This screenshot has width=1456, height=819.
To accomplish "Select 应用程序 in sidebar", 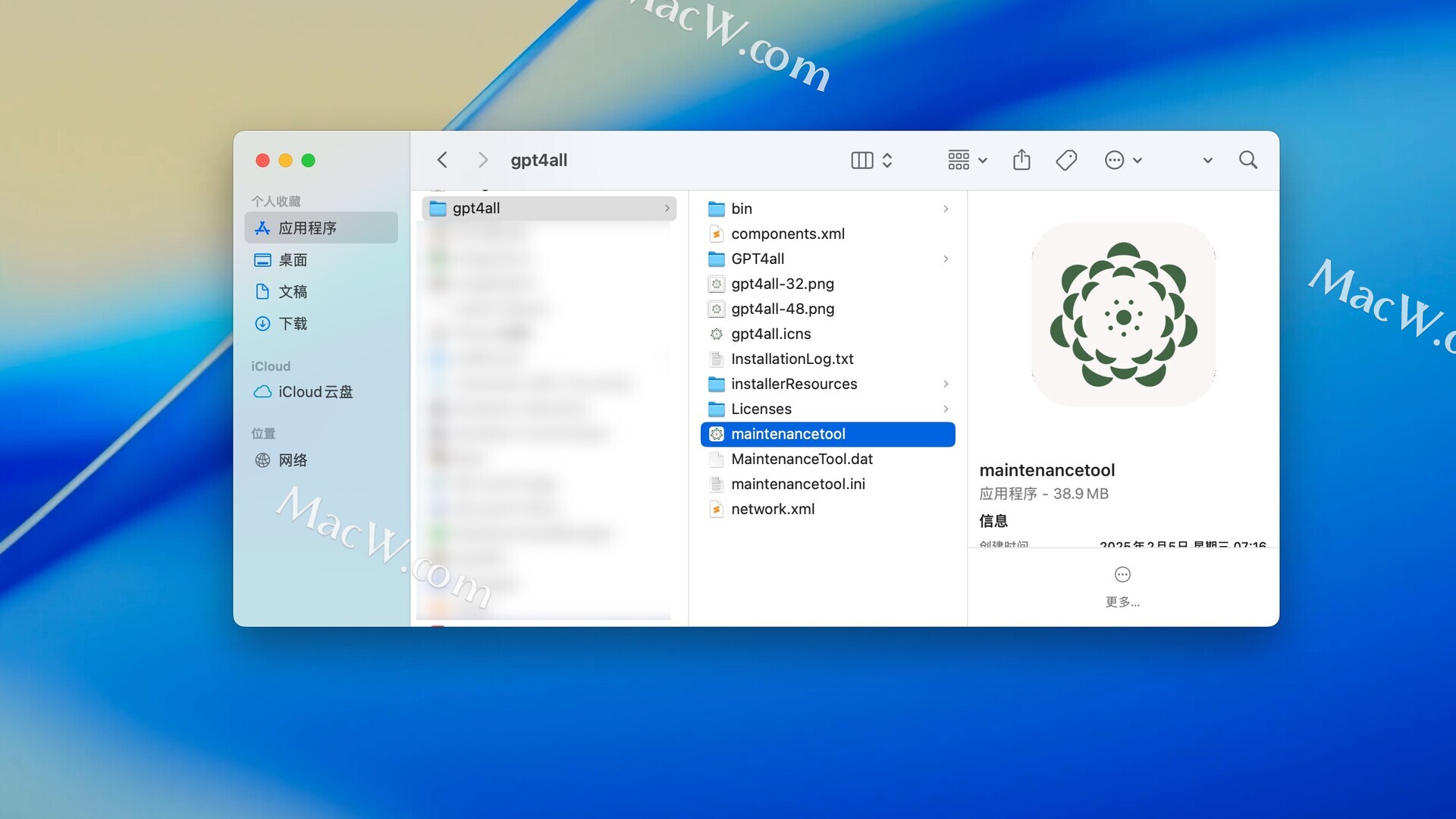I will tap(322, 227).
